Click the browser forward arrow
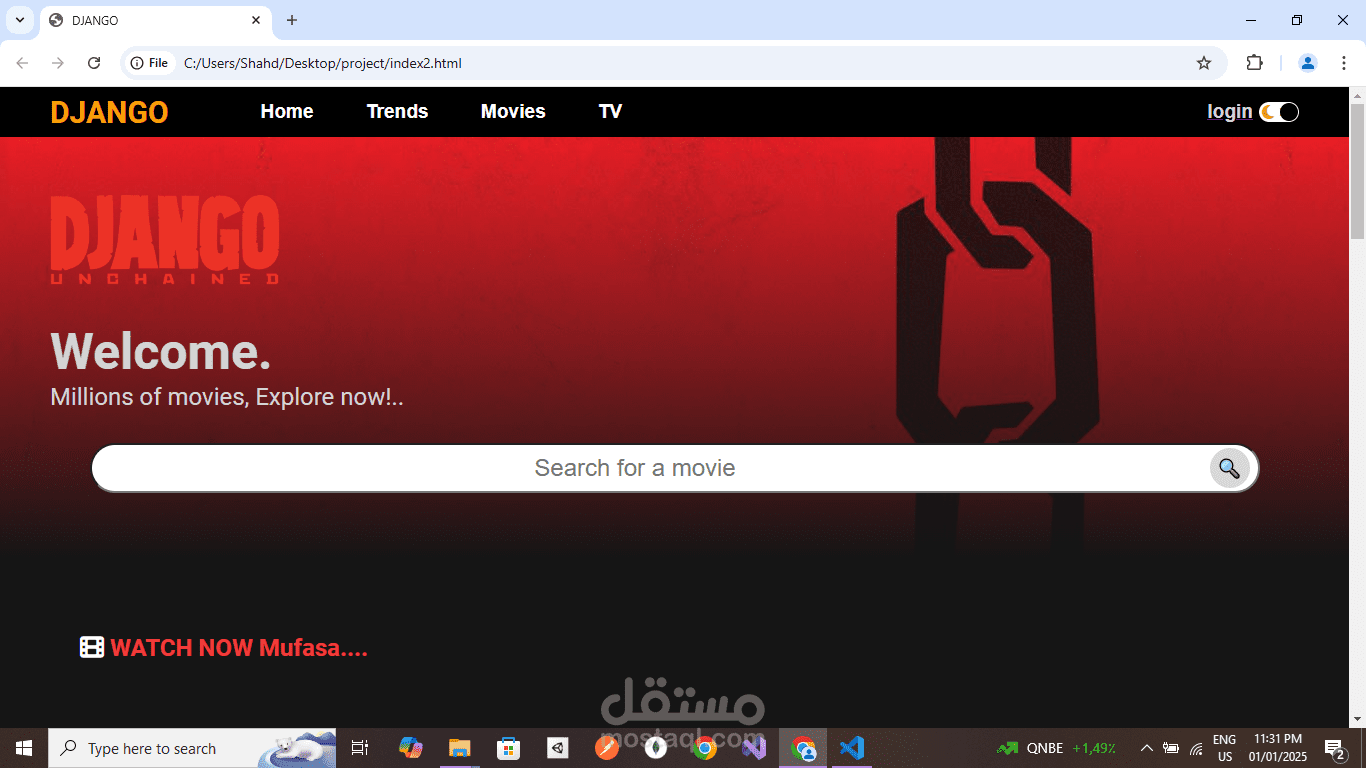The height and width of the screenshot is (768, 1366). (58, 63)
